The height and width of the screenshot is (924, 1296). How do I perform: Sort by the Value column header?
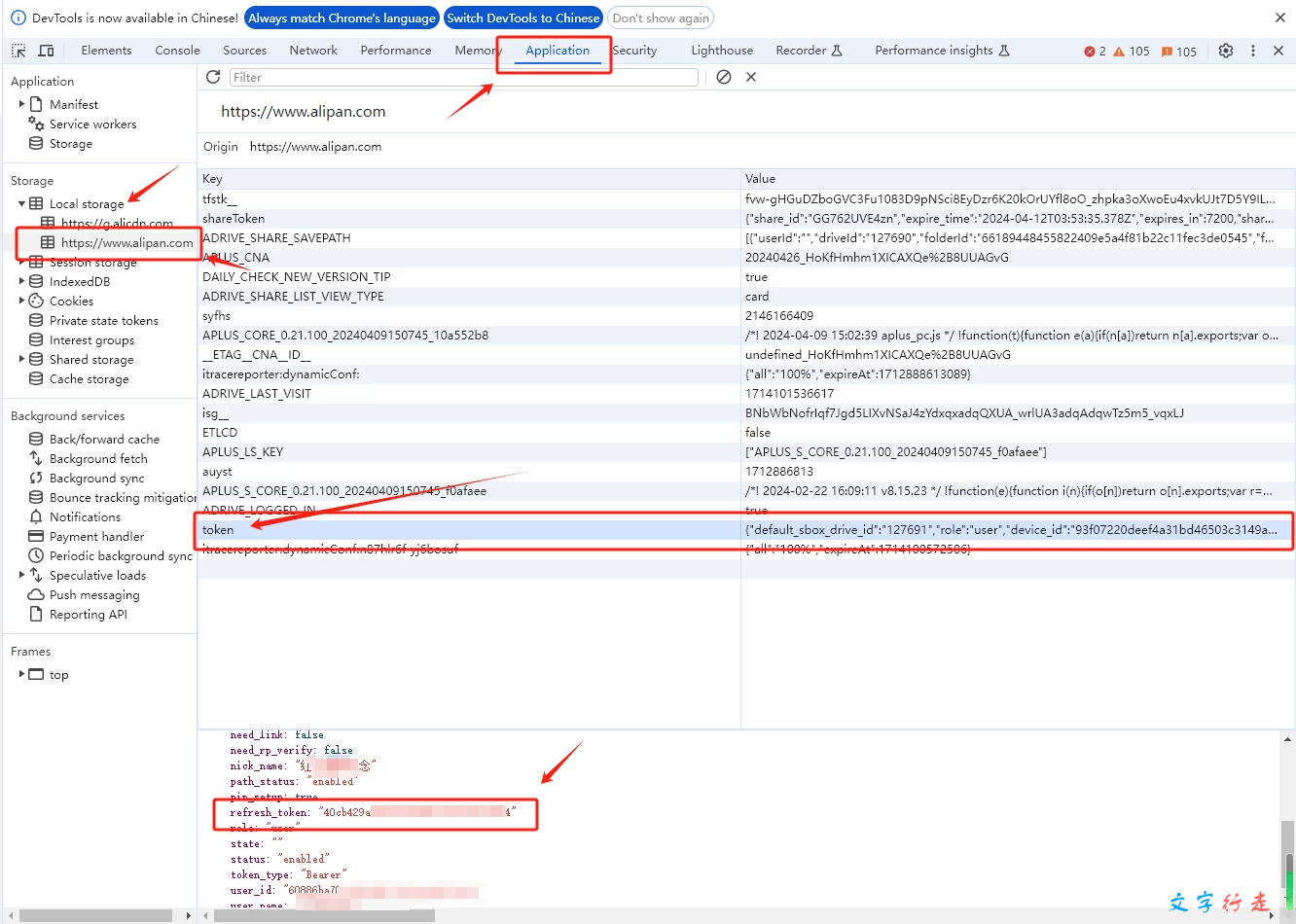(1018, 179)
